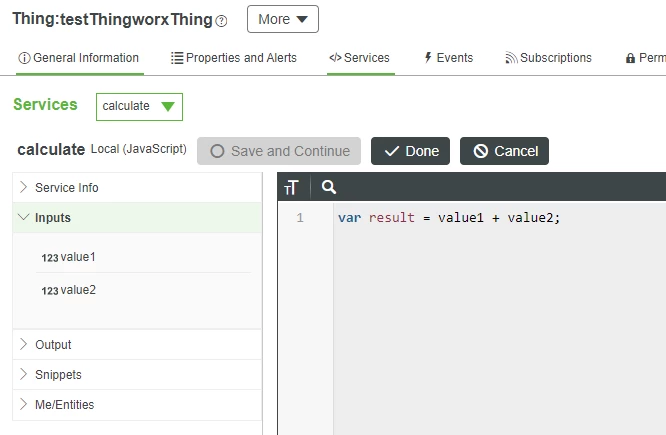Screen dimensions: 666x435
Task: Click line 1 of the script code
Action: (x=449, y=218)
